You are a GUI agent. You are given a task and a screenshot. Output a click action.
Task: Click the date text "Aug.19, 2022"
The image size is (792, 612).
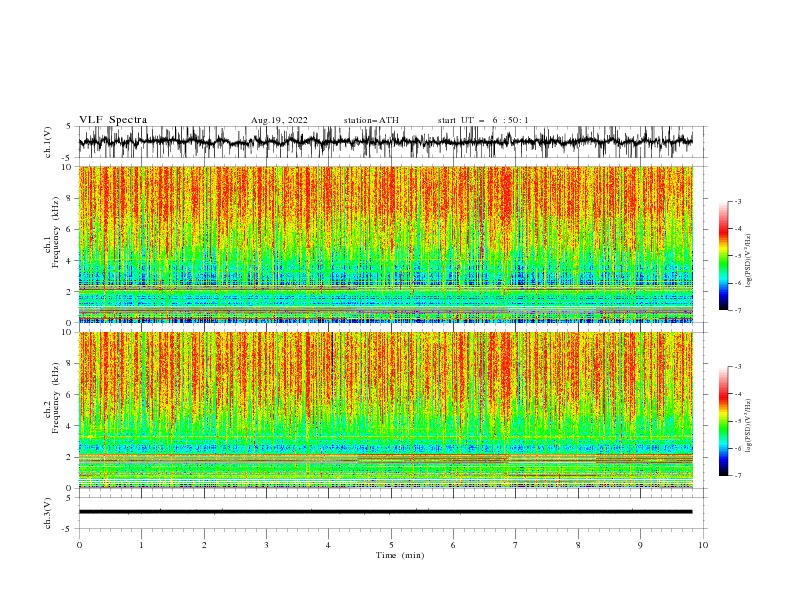coord(279,120)
